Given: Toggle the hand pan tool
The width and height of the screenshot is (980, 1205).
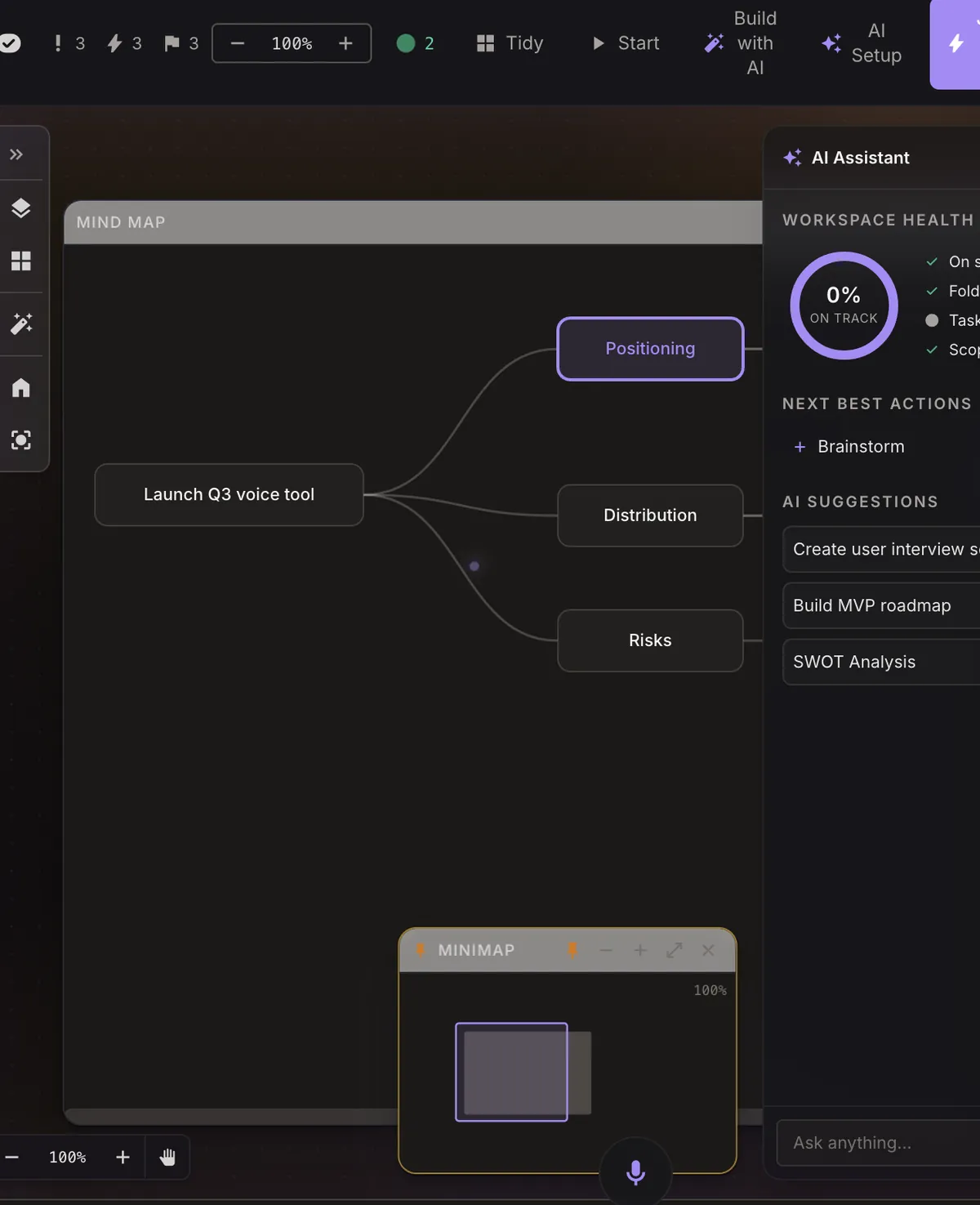Looking at the screenshot, I should [x=167, y=1158].
